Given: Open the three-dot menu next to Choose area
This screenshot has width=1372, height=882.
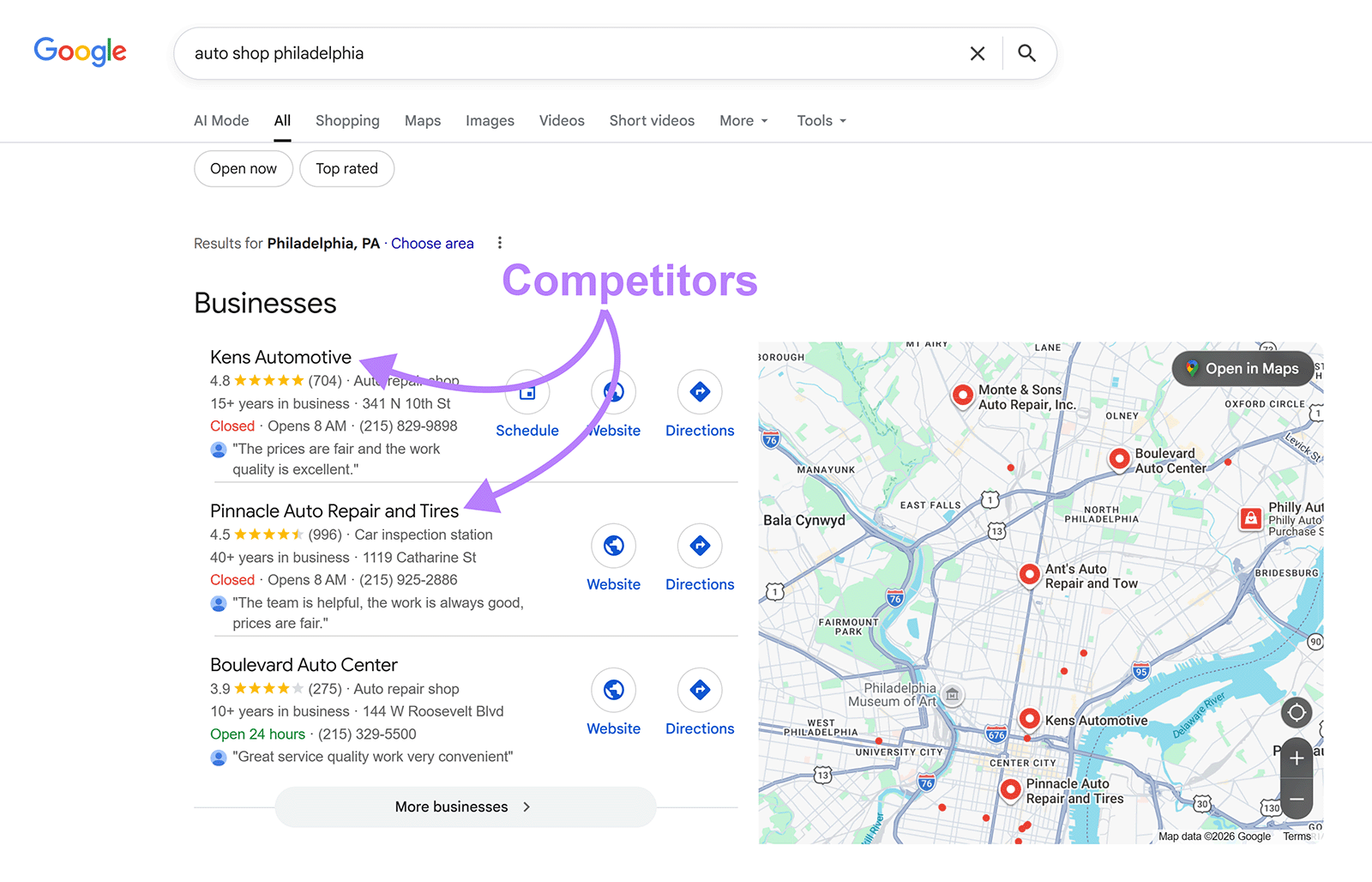Looking at the screenshot, I should (500, 243).
